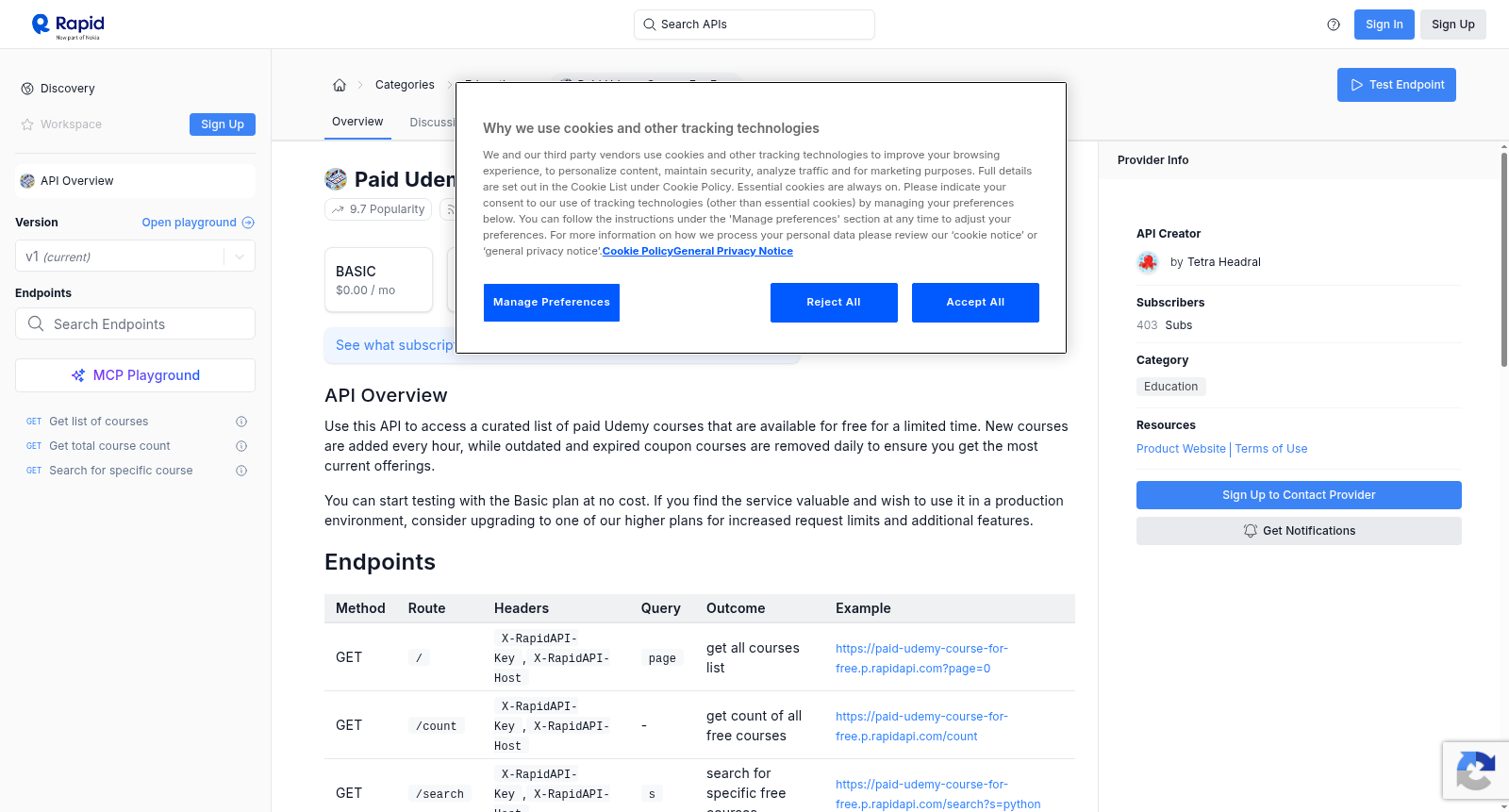
Task: Click the Search APIs magnifier icon
Action: click(x=649, y=25)
